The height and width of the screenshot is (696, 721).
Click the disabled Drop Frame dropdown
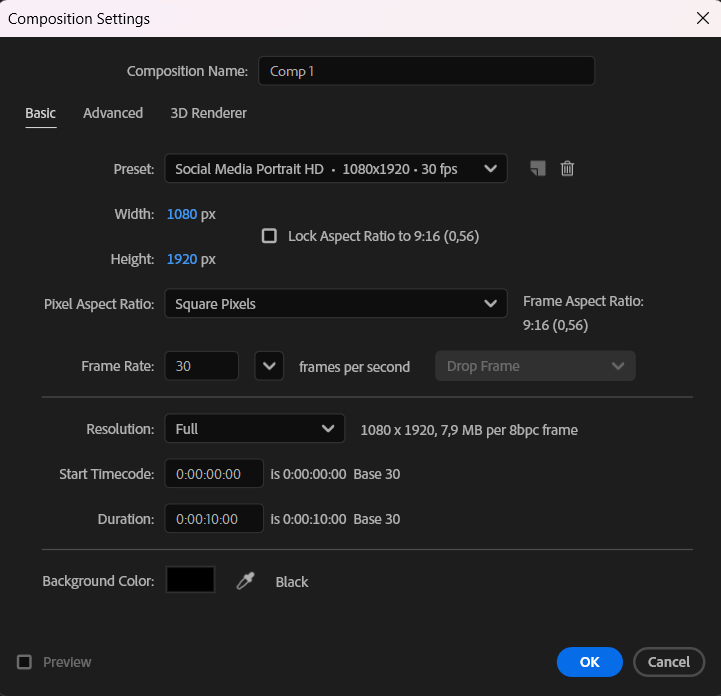click(x=535, y=366)
